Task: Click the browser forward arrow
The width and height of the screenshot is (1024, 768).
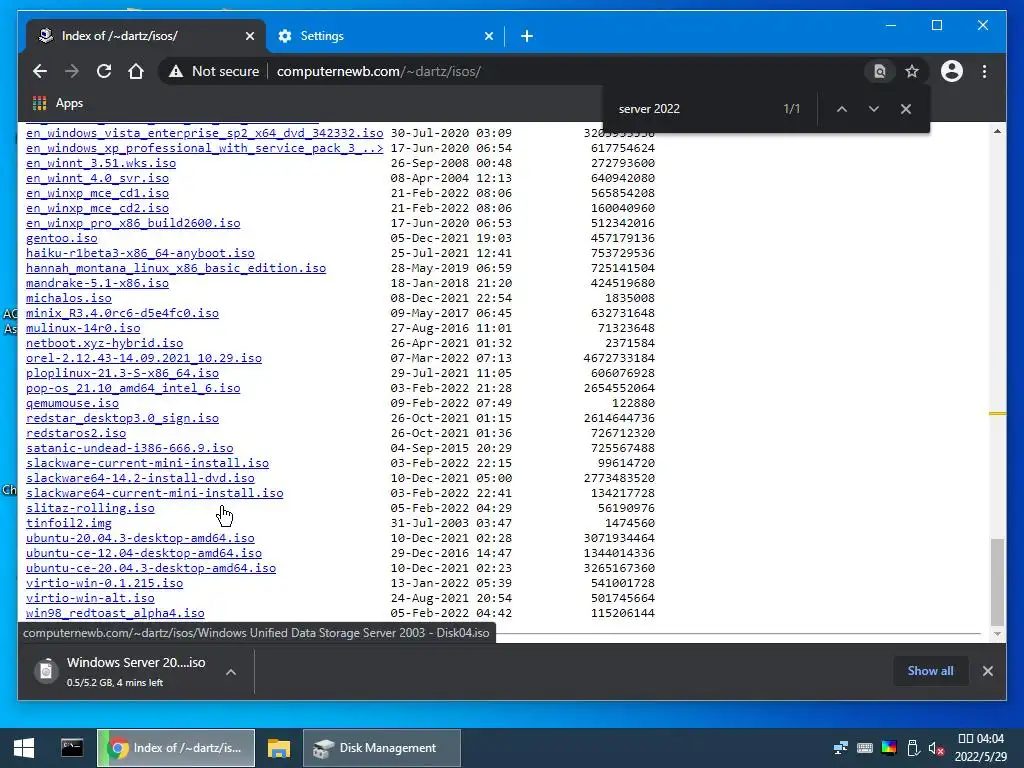Action: (x=72, y=71)
